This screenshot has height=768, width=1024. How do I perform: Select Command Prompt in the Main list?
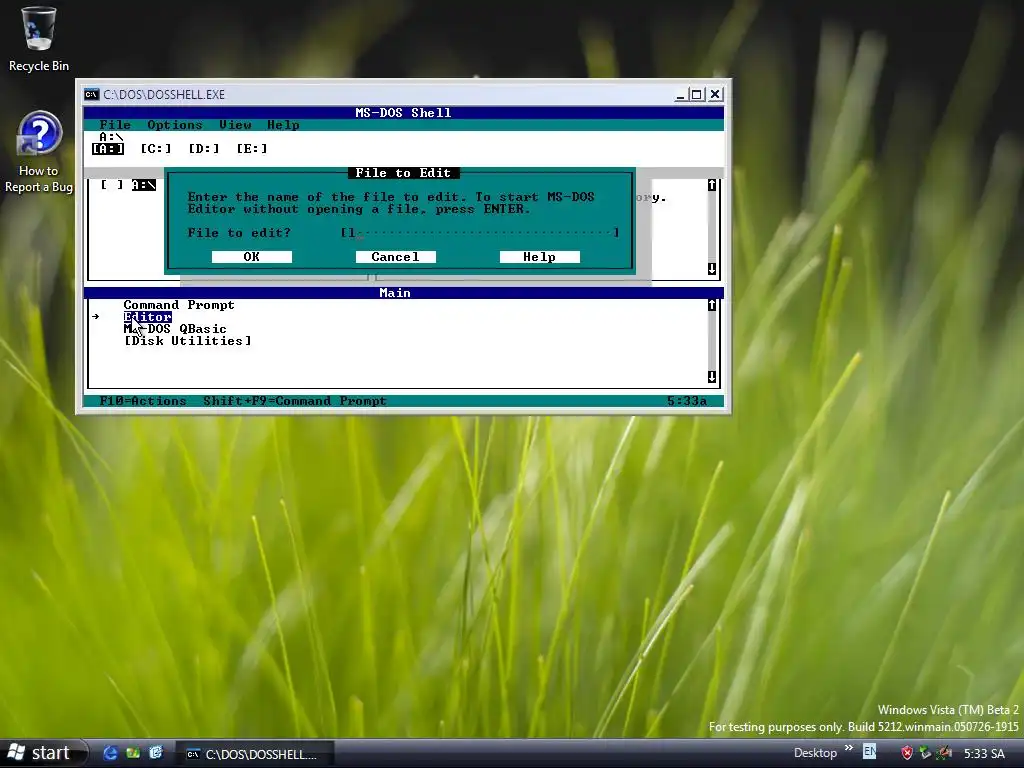pos(179,305)
